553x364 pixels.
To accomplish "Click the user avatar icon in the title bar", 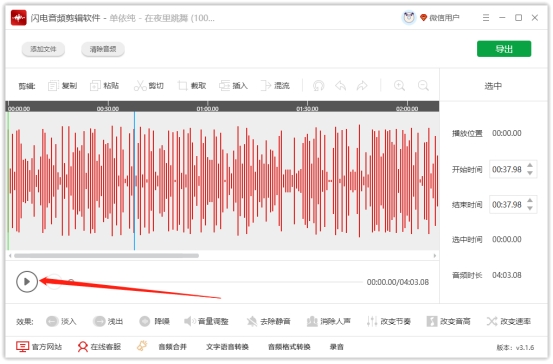I will pos(409,17).
